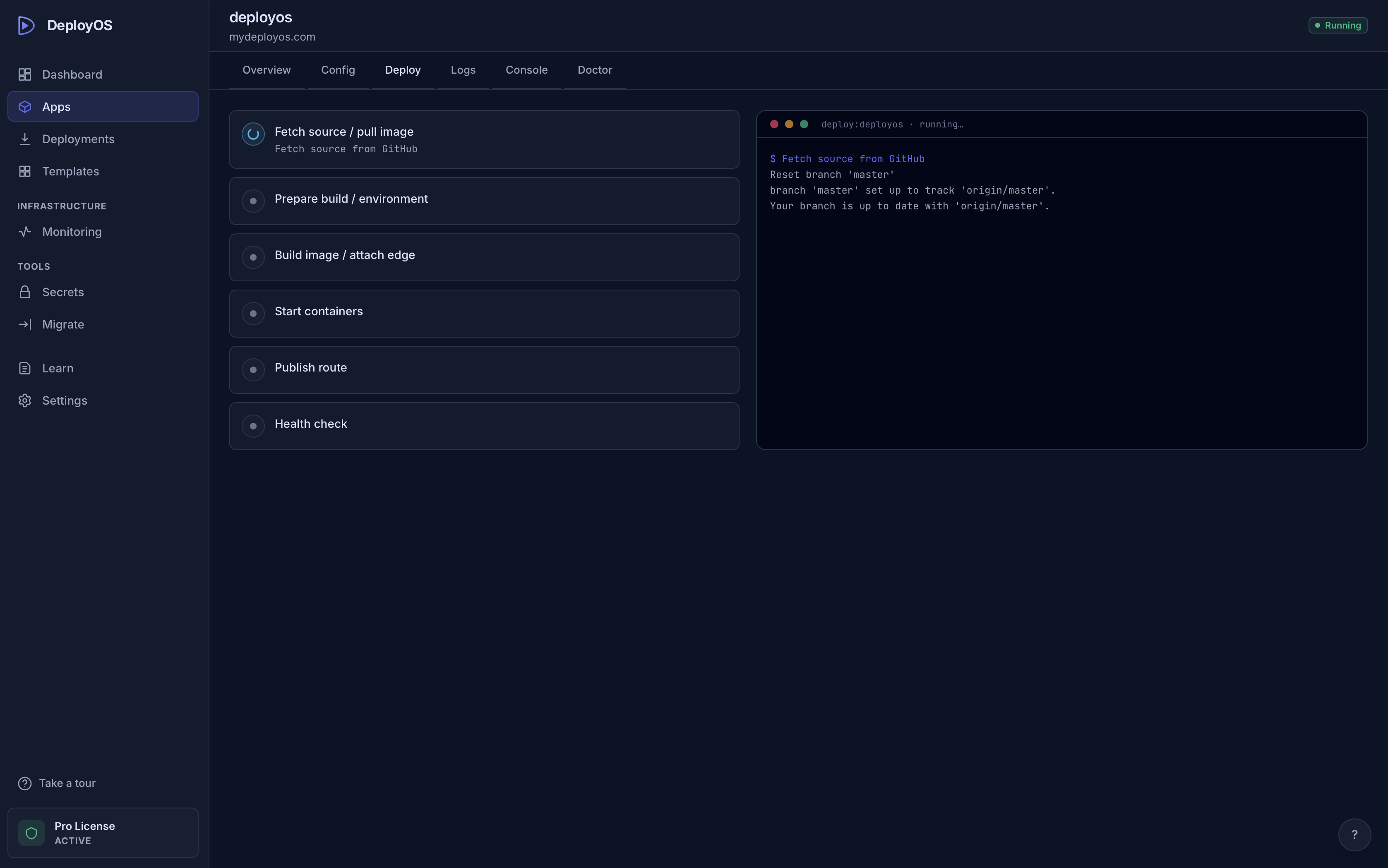Click the DeployOS brand name text
The height and width of the screenshot is (868, 1388).
(80, 25)
